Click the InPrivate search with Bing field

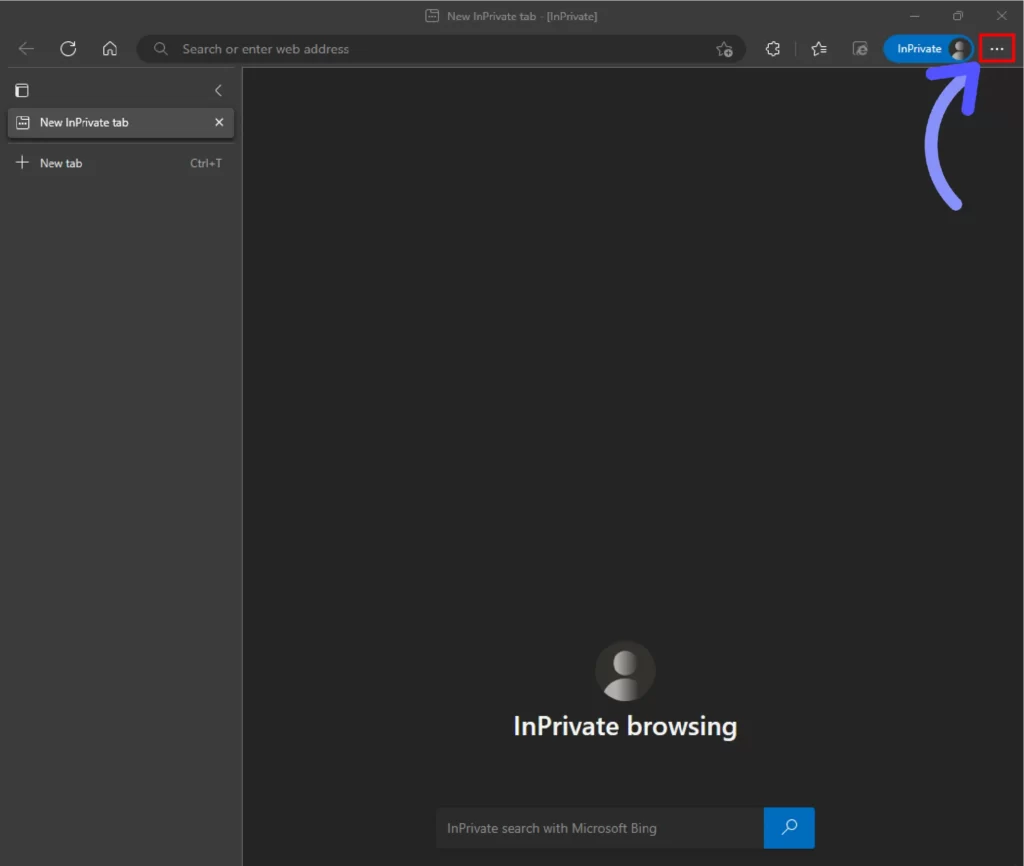click(x=600, y=828)
